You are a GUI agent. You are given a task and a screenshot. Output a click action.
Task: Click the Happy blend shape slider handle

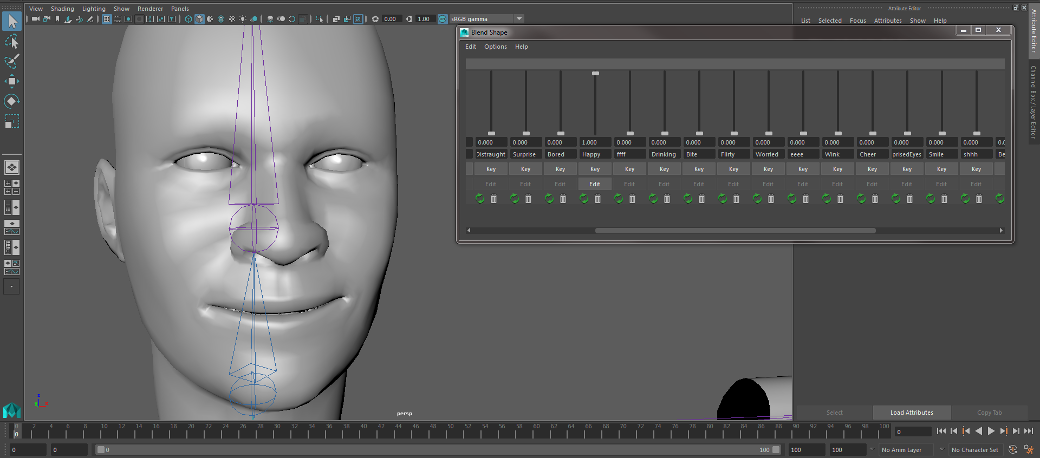tap(595, 73)
